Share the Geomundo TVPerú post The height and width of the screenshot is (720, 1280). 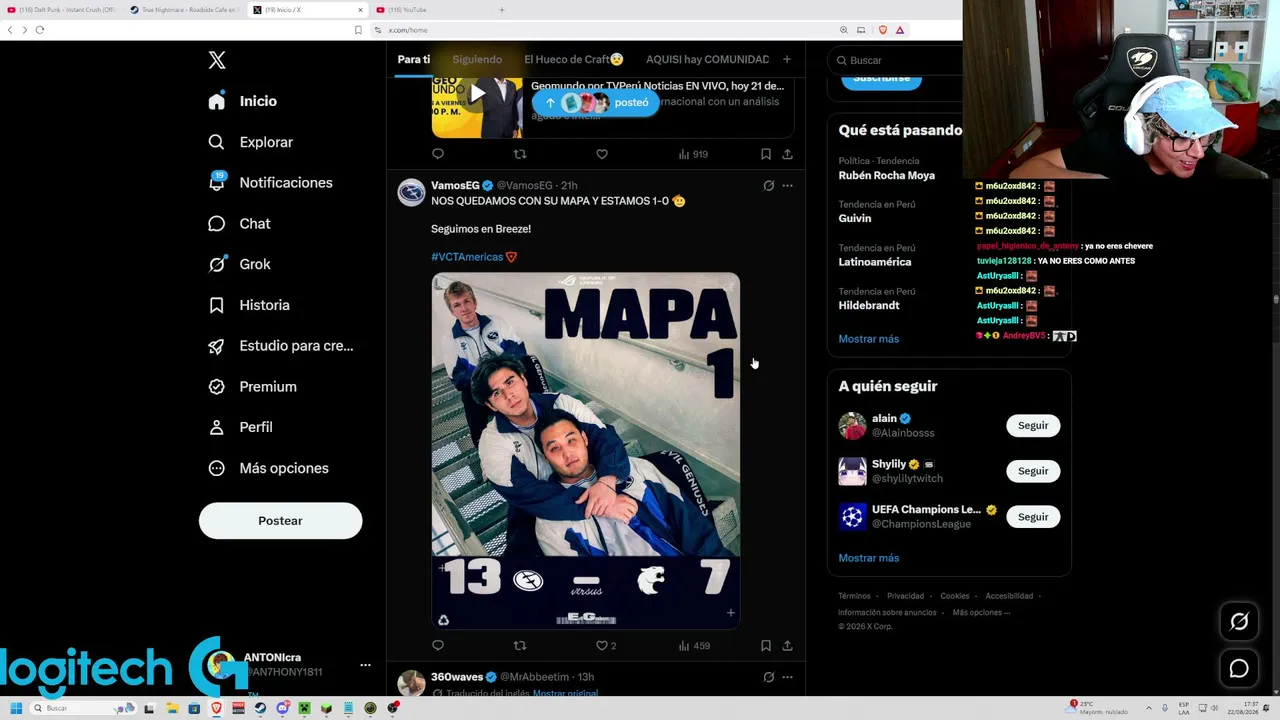click(788, 154)
